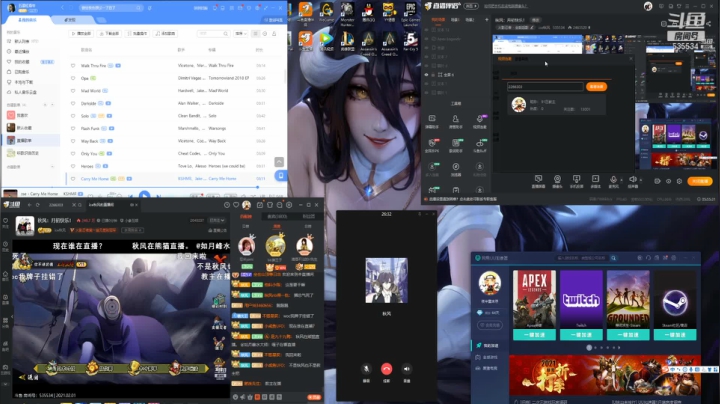
Task: Click the 扬声器 speaker icon in streaming assistant
Action: (632, 181)
